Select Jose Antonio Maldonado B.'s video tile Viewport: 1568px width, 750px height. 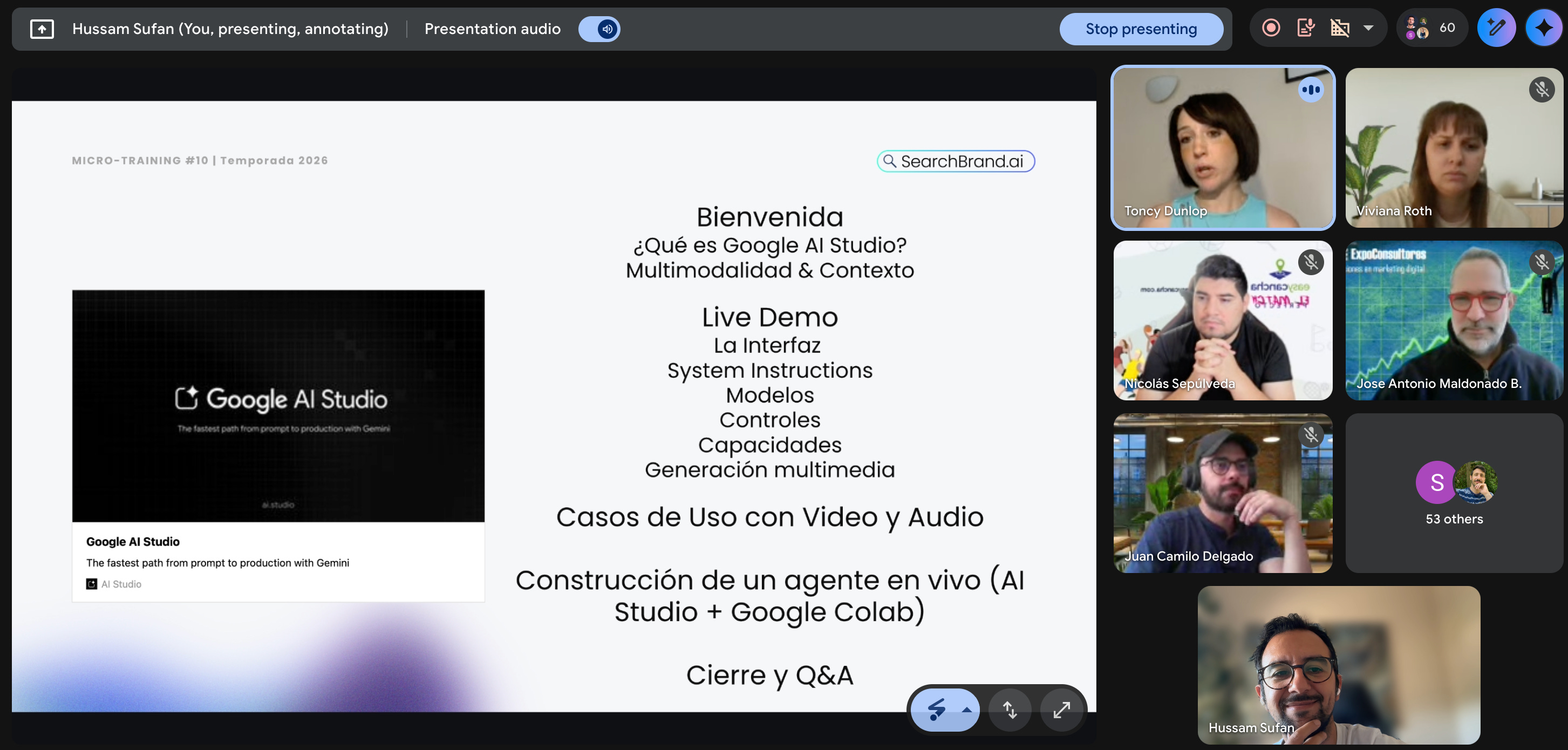coord(1454,320)
